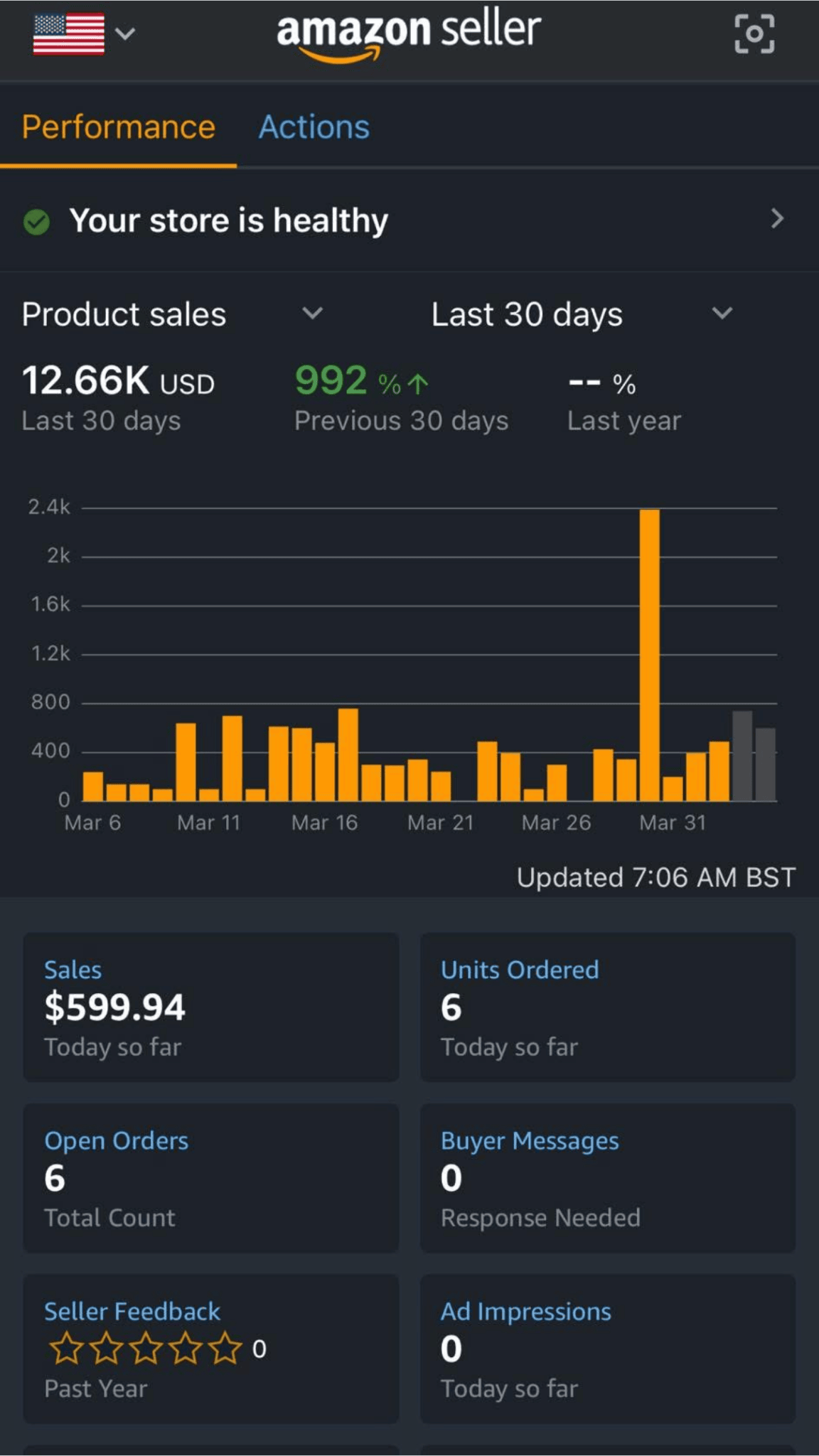Open the Units Ordered card
The image size is (819, 1456).
(x=607, y=1007)
